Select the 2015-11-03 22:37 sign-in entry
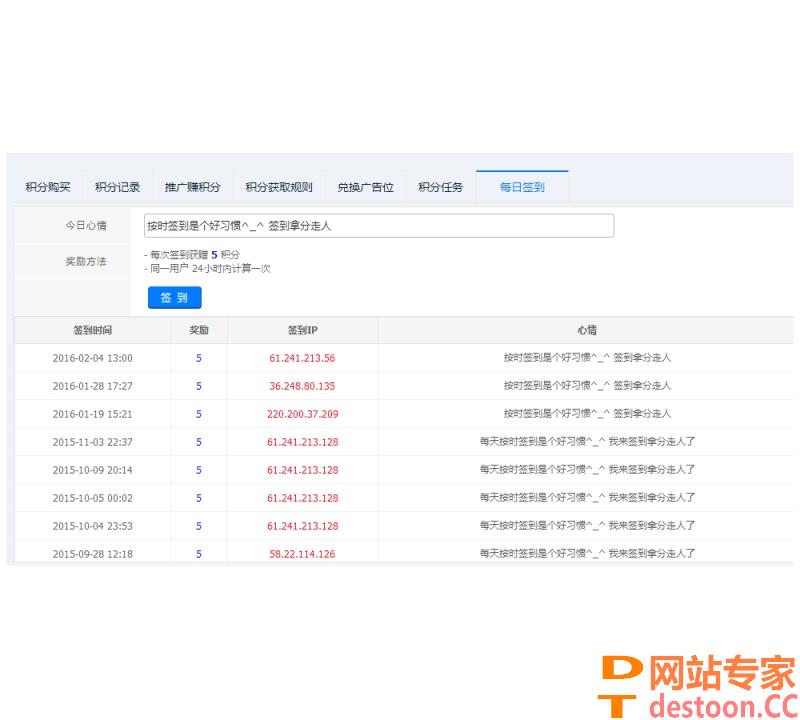Screen dimensions: 800x720 [x=92, y=442]
